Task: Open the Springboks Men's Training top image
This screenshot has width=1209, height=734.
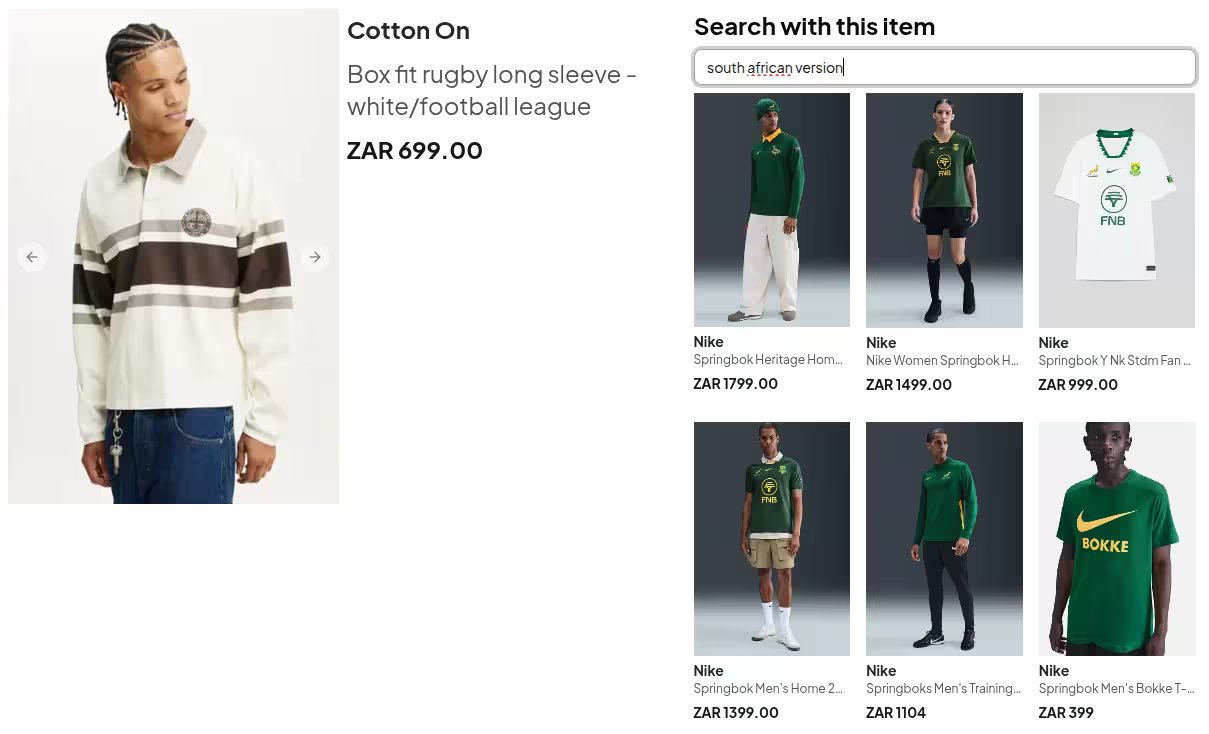Action: coord(944,538)
